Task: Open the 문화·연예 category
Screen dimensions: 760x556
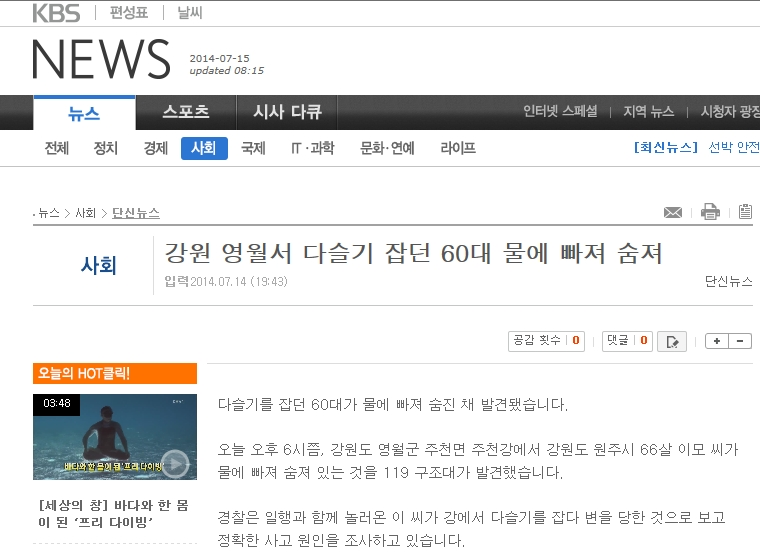Action: coord(387,148)
